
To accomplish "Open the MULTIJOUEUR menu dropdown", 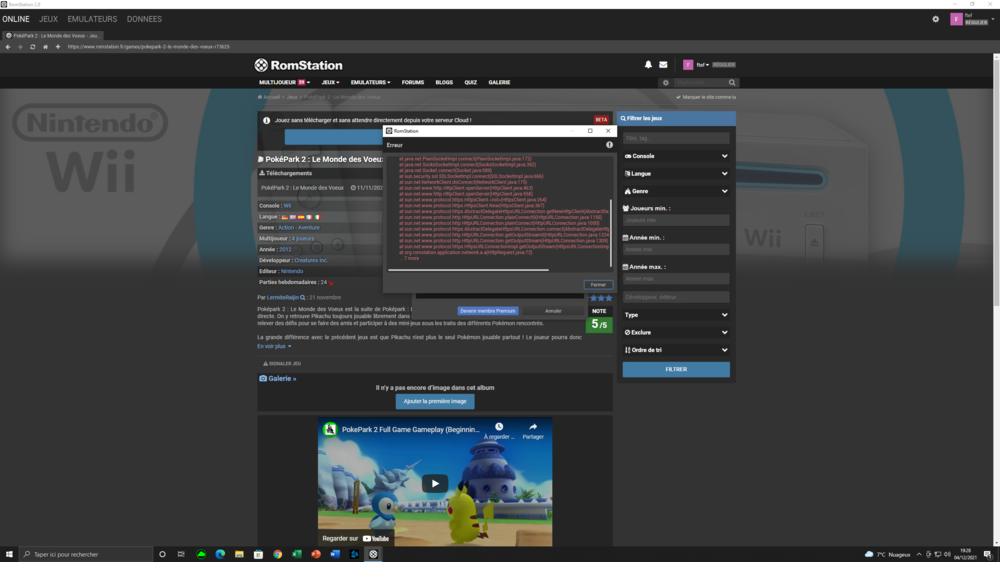I will point(284,82).
